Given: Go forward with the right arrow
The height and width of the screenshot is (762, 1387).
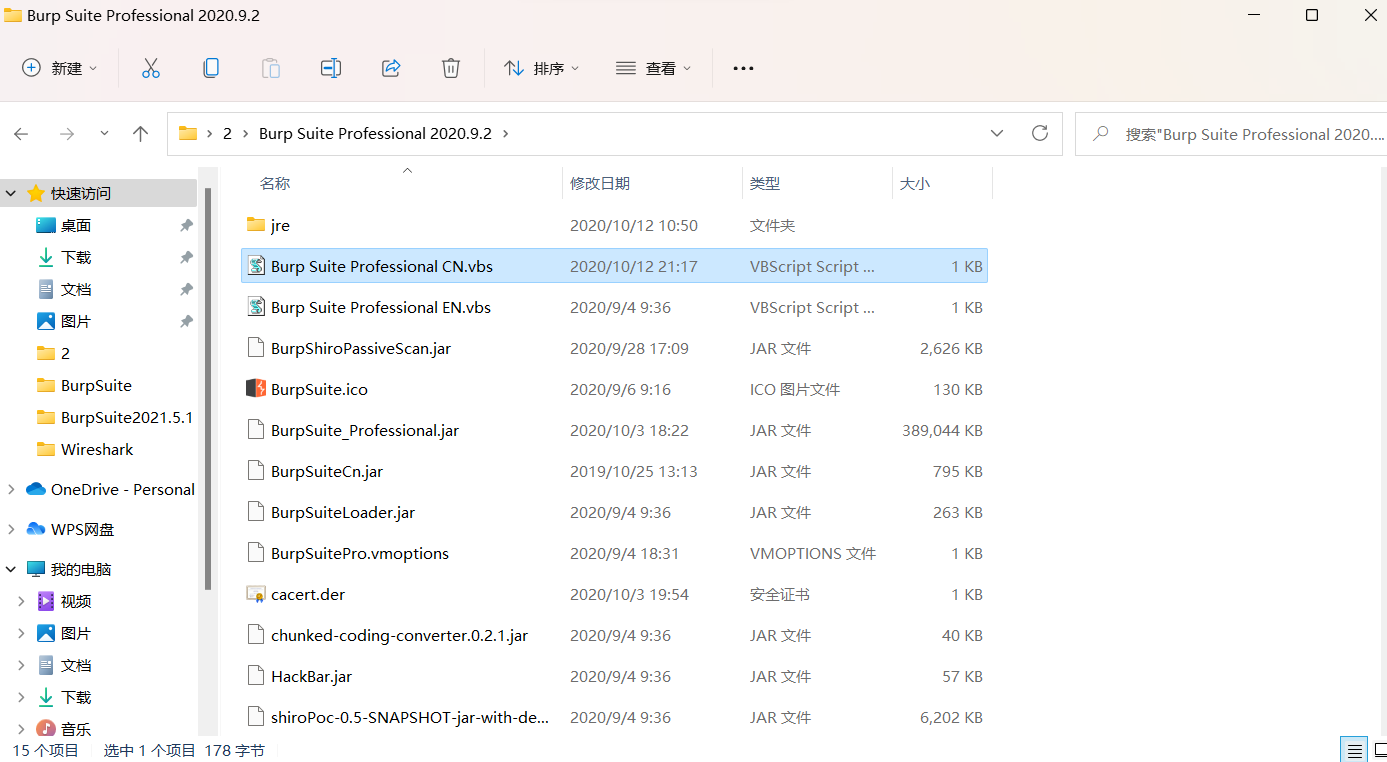Looking at the screenshot, I should (x=67, y=134).
